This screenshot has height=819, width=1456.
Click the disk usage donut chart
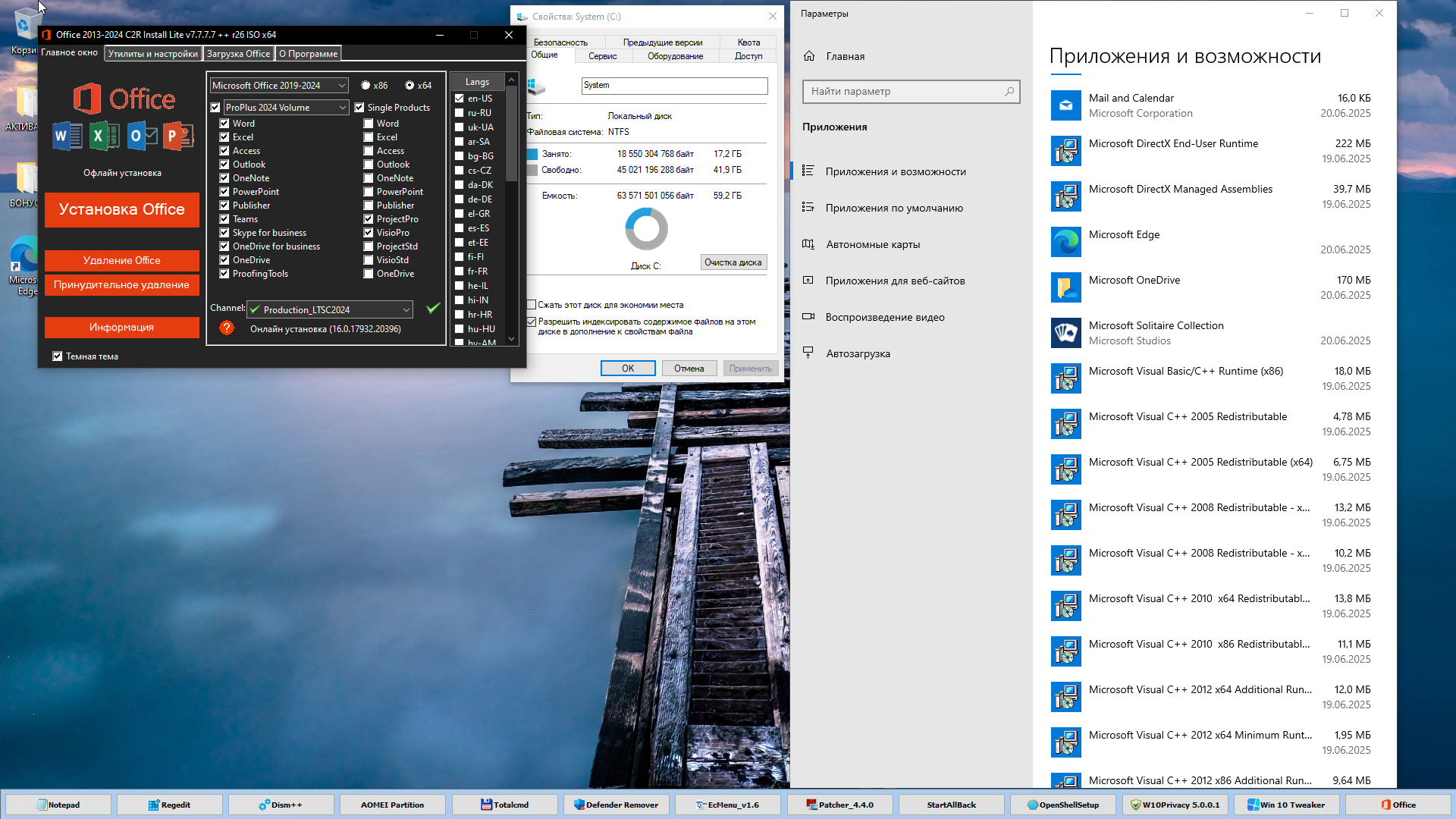tap(646, 229)
